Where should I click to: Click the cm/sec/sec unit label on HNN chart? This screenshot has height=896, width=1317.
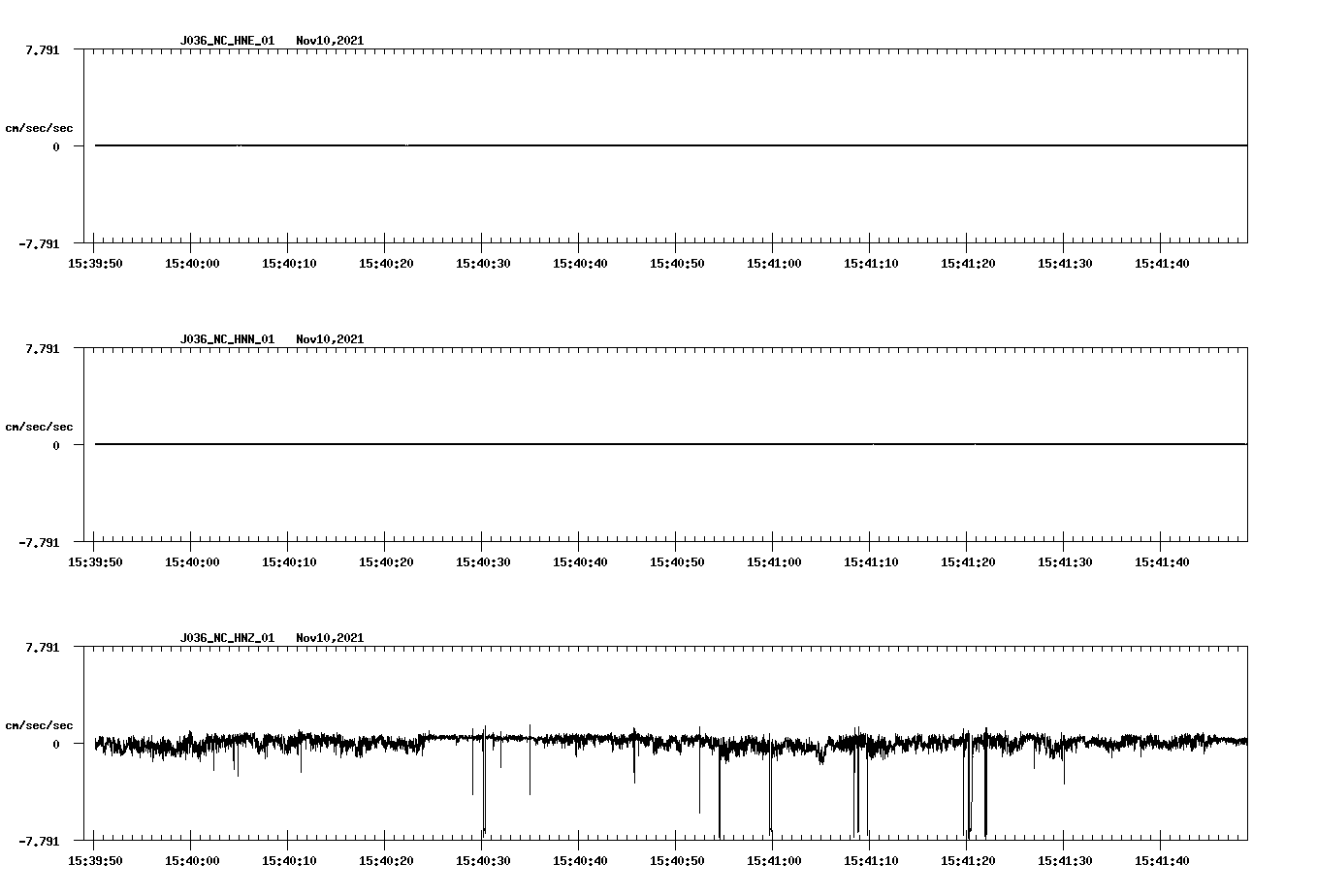pos(39,427)
